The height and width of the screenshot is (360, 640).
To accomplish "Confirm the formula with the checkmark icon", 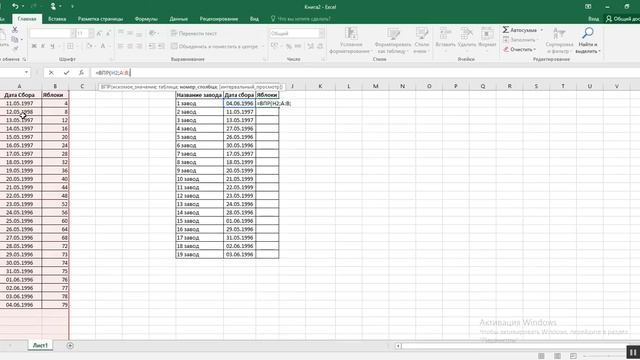I will [66, 73].
